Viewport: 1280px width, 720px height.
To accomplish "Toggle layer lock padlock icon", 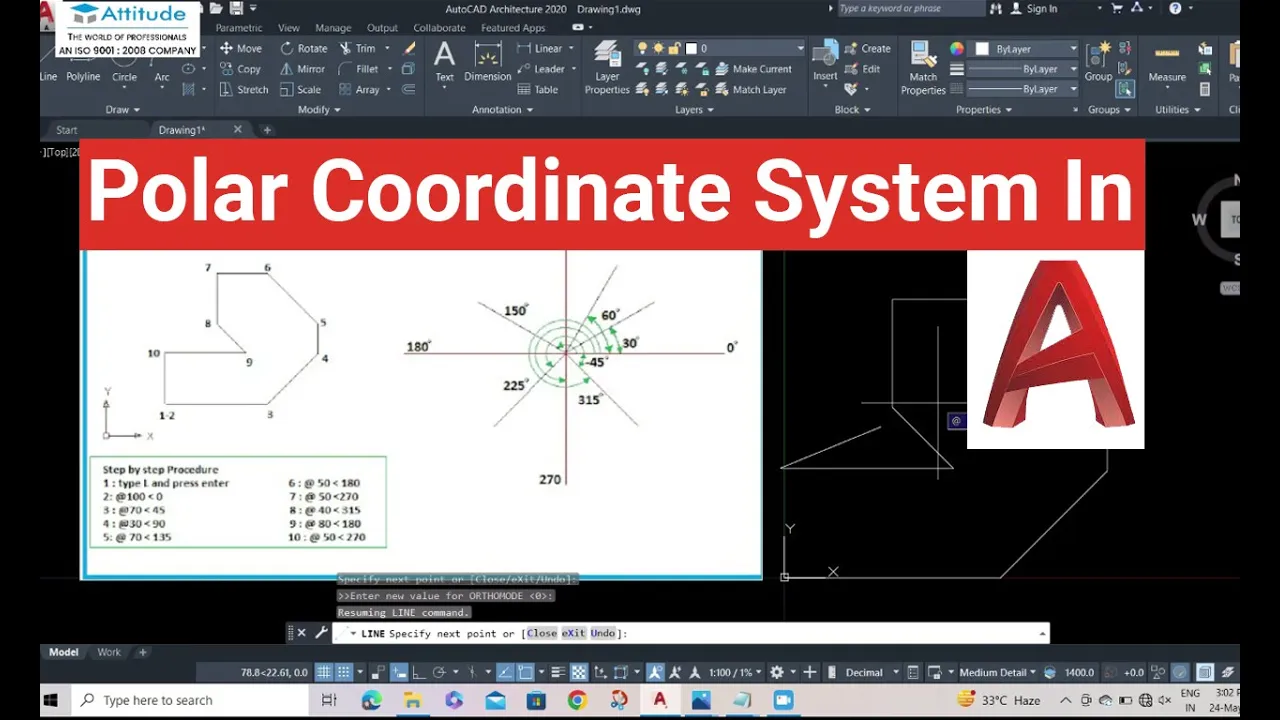I will 674,48.
